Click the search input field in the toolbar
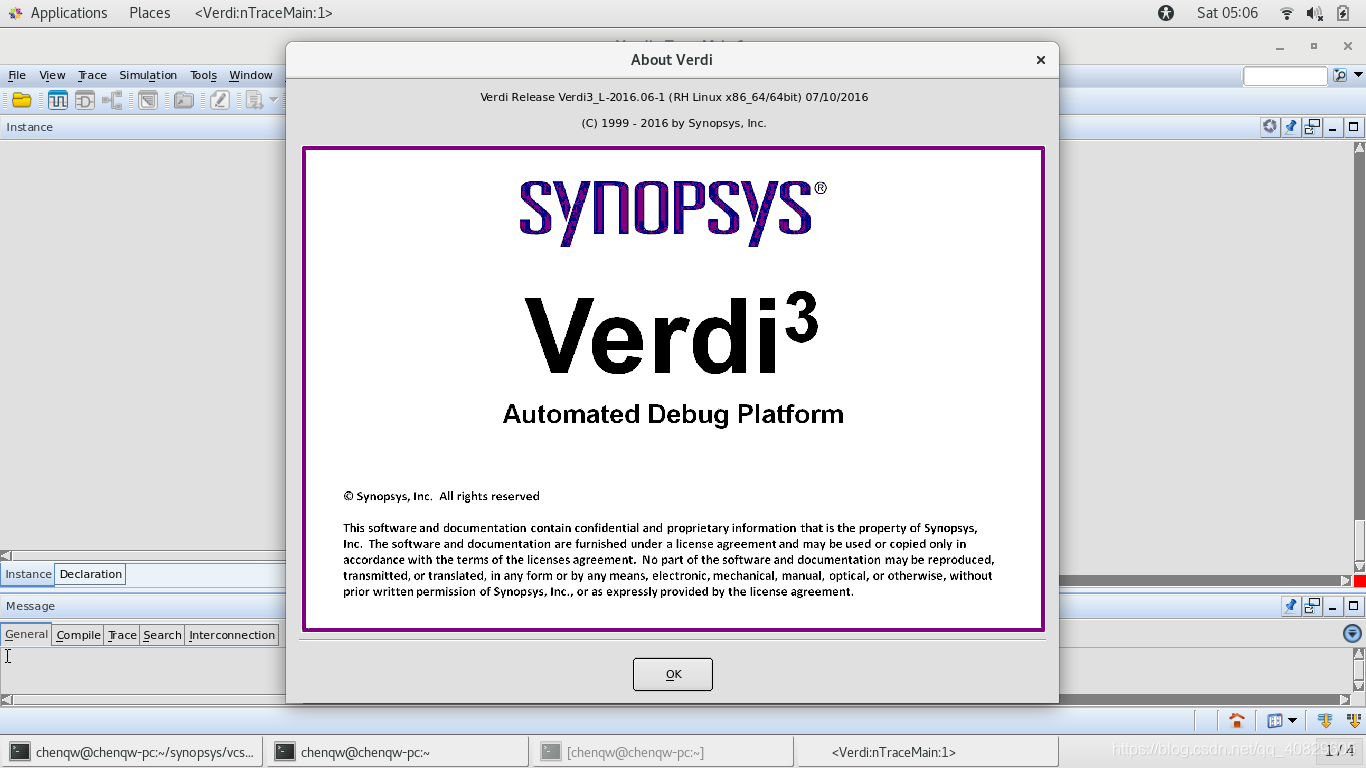Image resolution: width=1366 pixels, height=768 pixels. 1285,76
